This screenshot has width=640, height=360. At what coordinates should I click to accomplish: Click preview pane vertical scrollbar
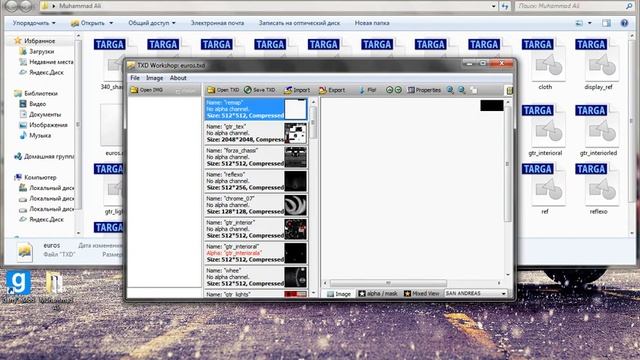[508, 163]
